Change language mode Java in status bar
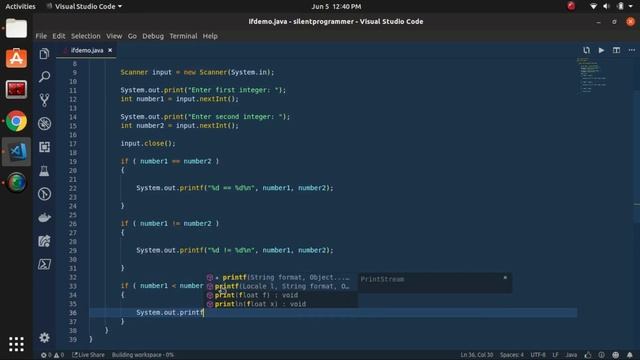 point(571,355)
